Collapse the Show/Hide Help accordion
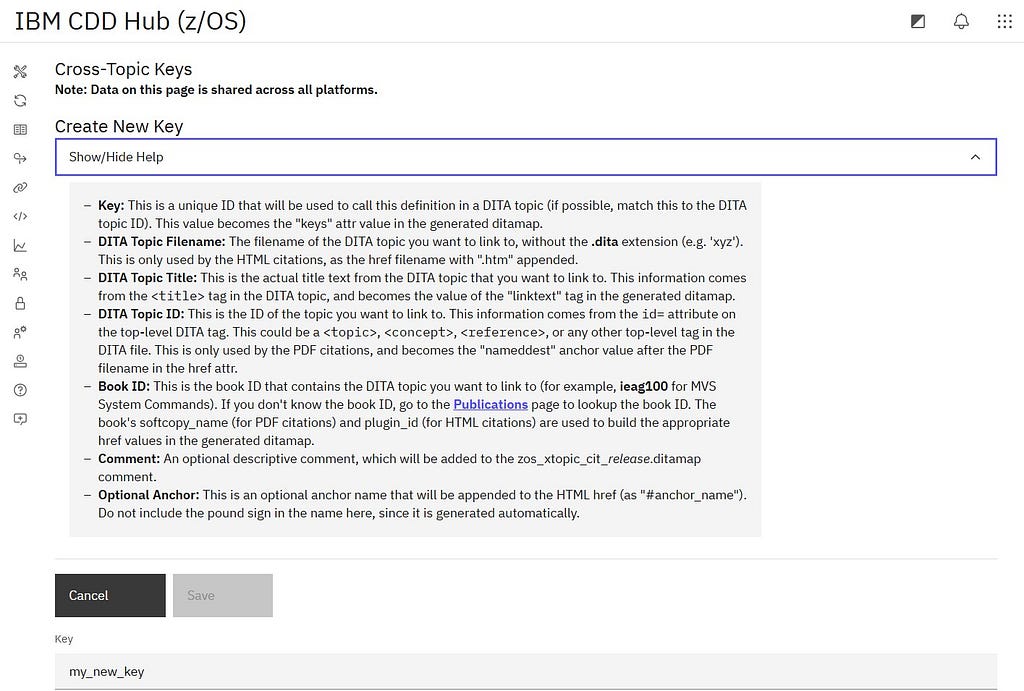 [x=526, y=157]
